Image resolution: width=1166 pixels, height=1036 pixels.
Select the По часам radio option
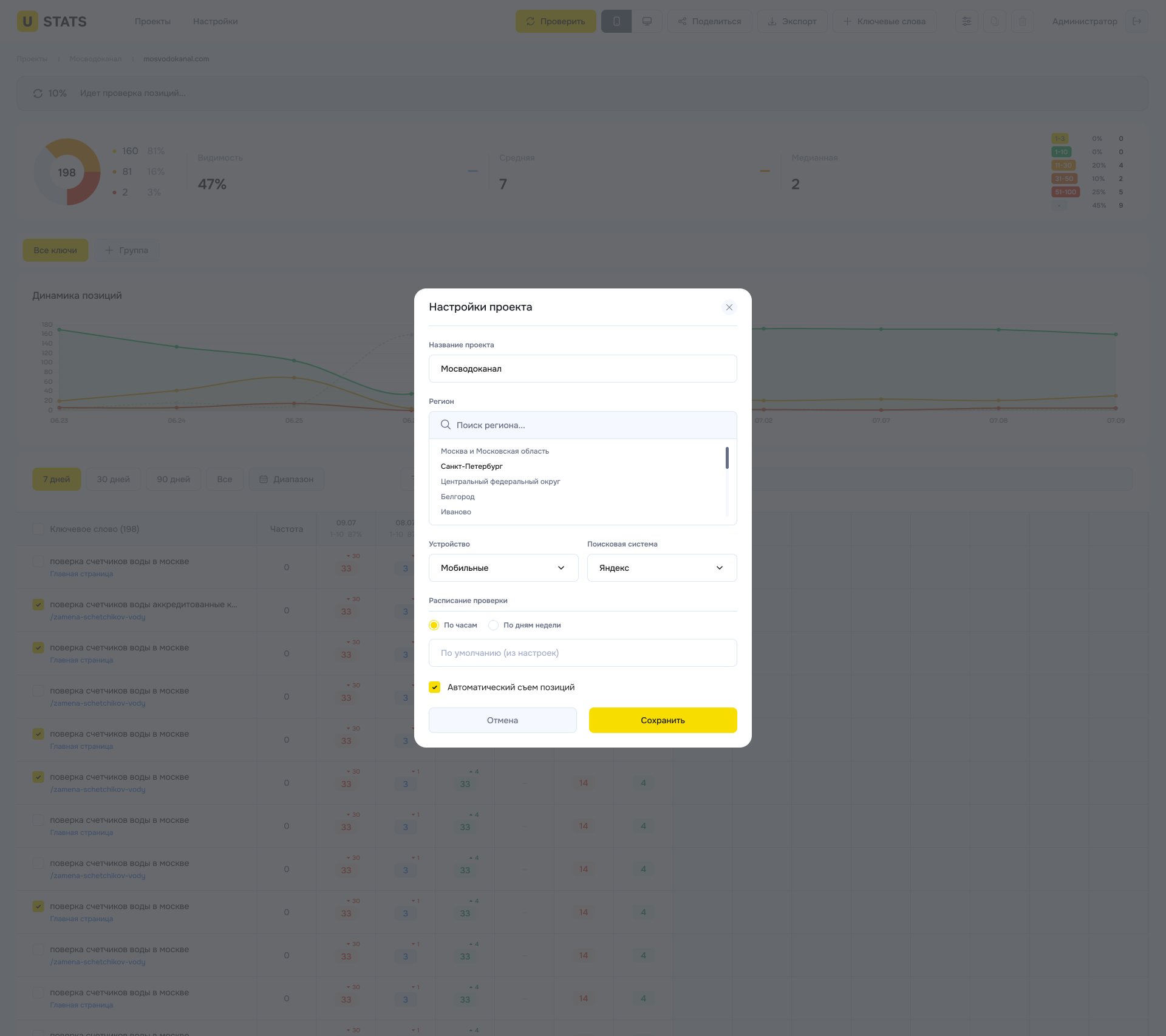coord(434,625)
